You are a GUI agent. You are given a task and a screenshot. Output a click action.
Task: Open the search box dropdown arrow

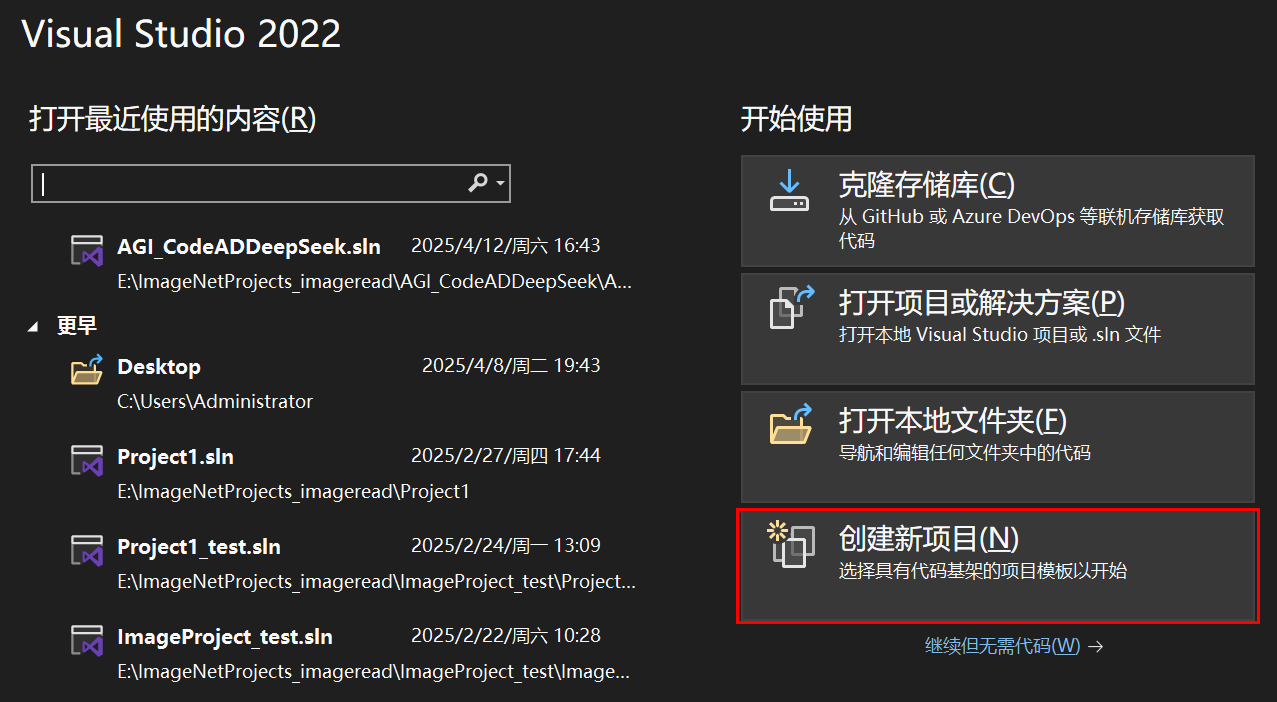(x=500, y=184)
